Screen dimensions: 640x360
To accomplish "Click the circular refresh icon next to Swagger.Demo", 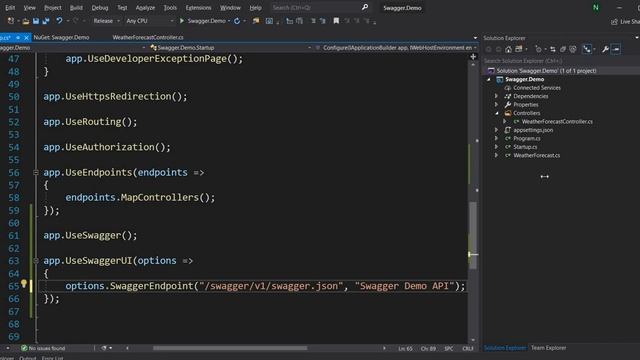I will click(x=237, y=21).
